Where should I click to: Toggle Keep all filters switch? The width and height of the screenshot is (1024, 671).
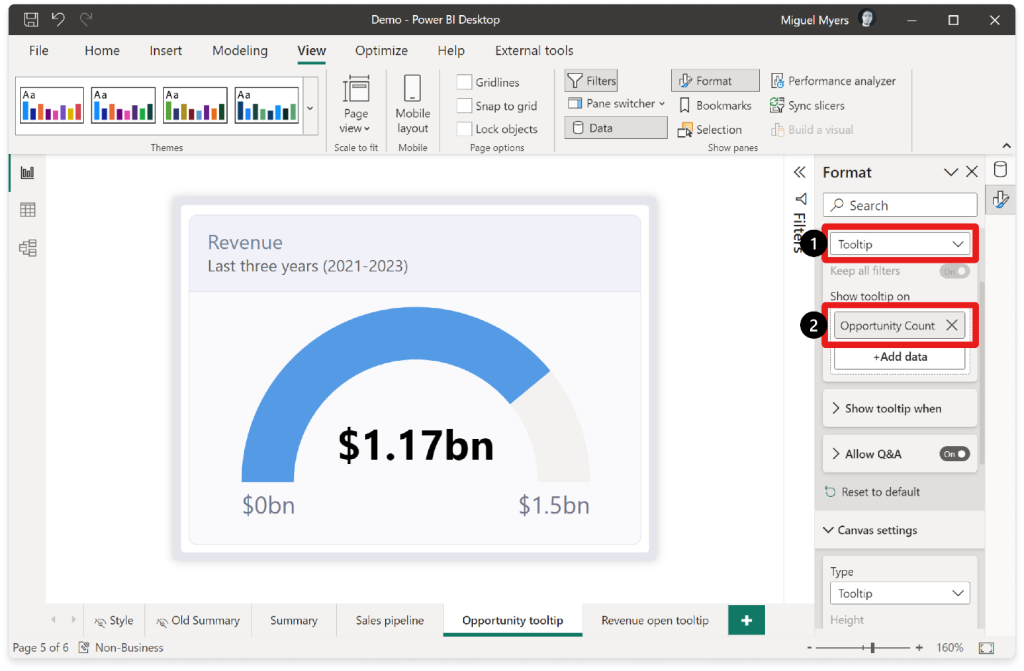[x=954, y=271]
